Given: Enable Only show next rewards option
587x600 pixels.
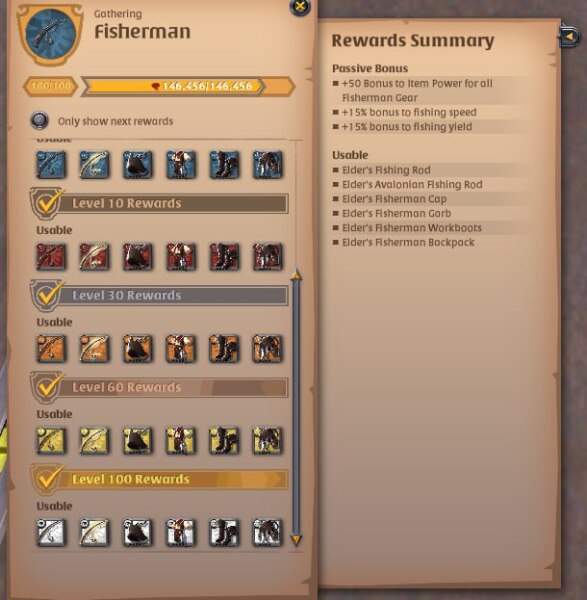Looking at the screenshot, I should [39, 121].
